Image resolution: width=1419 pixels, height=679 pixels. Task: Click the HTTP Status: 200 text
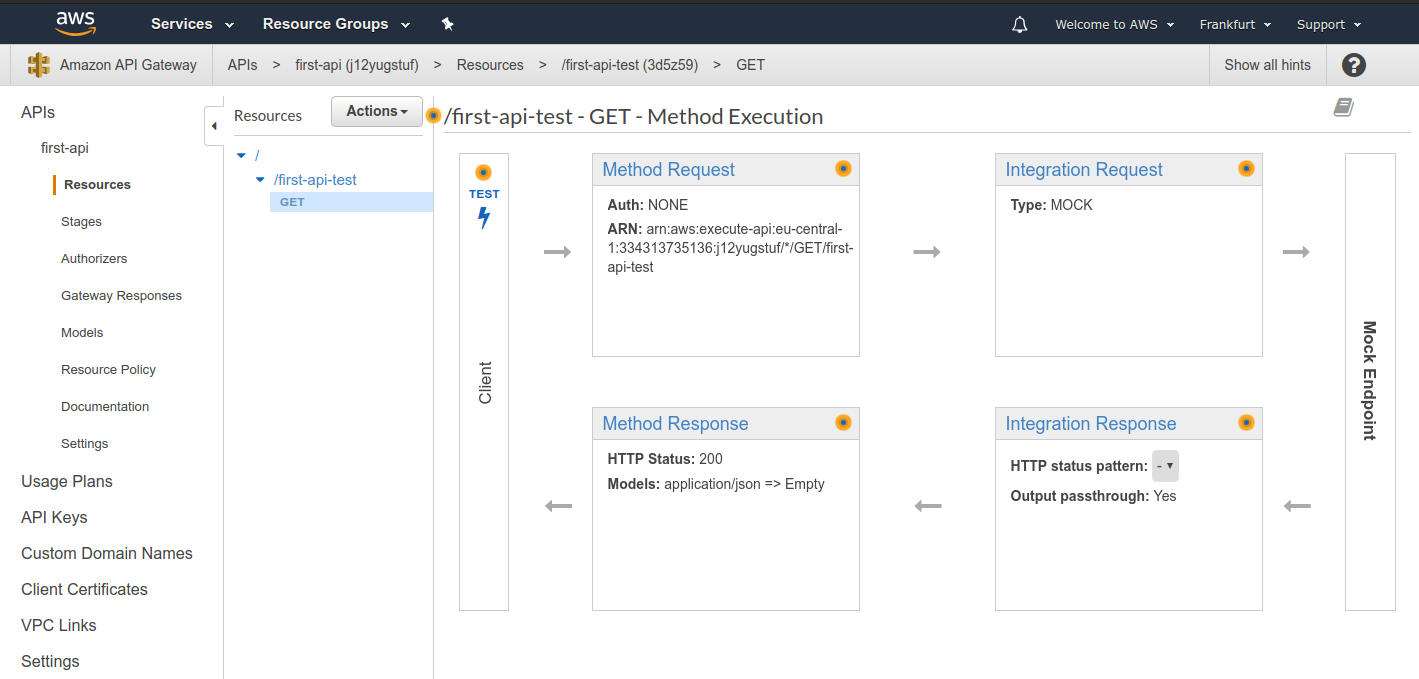click(x=665, y=459)
